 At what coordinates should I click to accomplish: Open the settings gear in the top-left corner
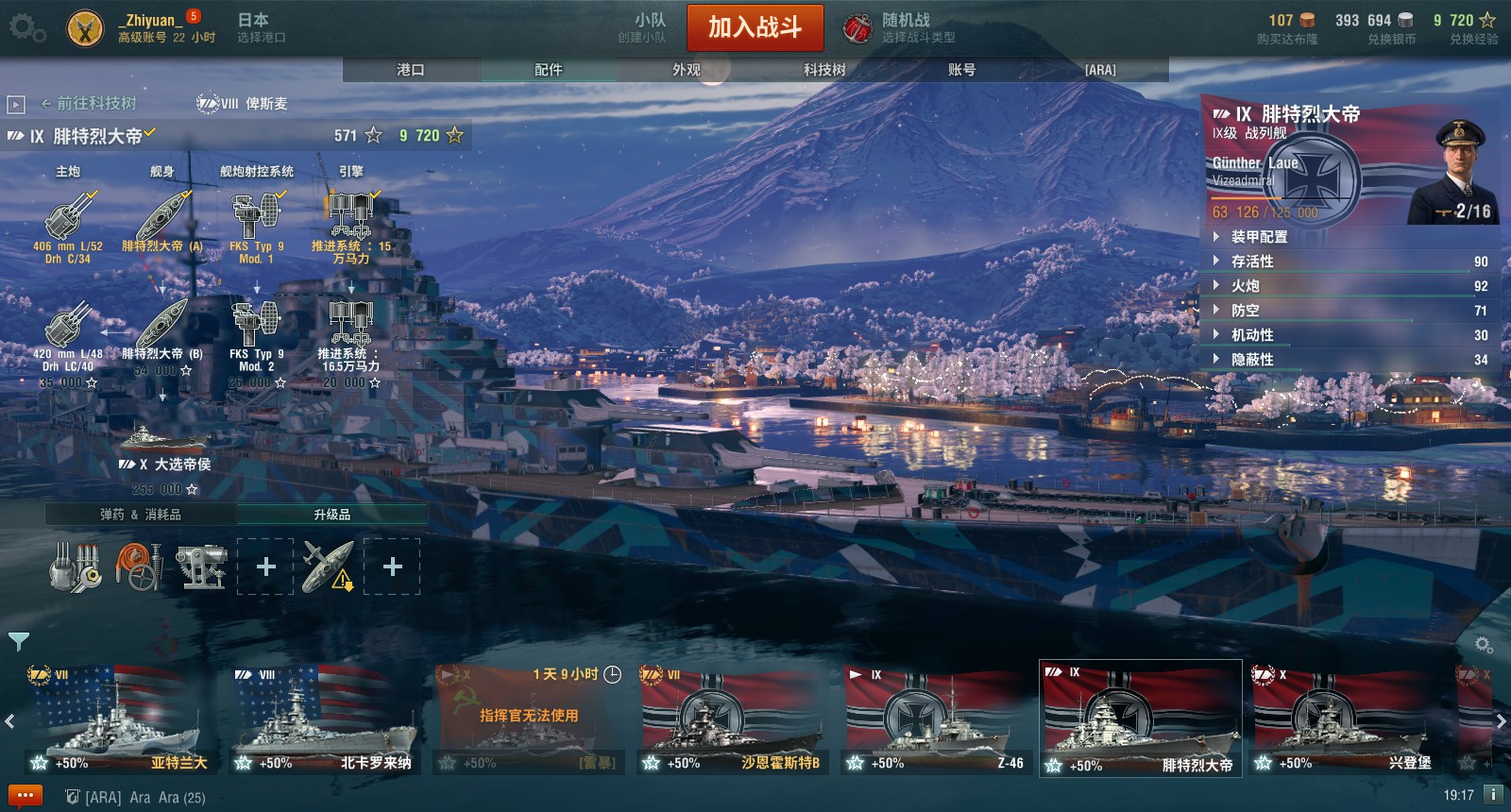pyautogui.click(x=26, y=28)
